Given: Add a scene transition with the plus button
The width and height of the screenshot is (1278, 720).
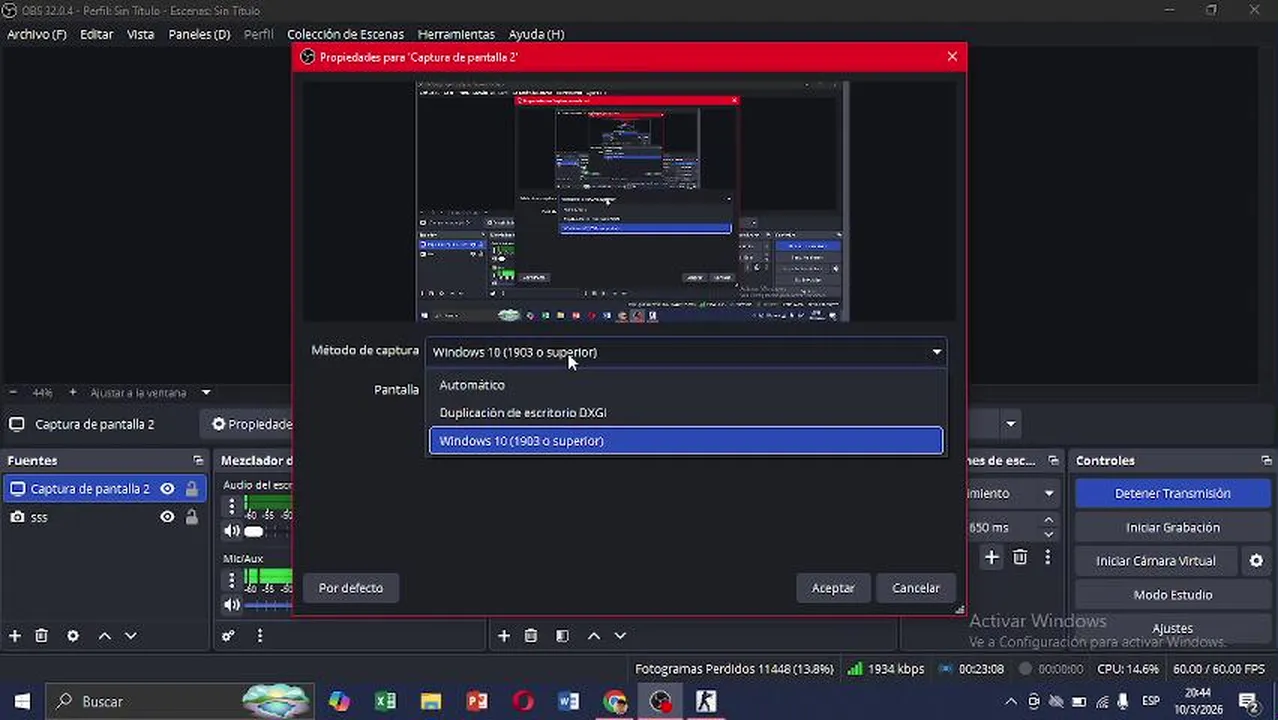Looking at the screenshot, I should 991,557.
